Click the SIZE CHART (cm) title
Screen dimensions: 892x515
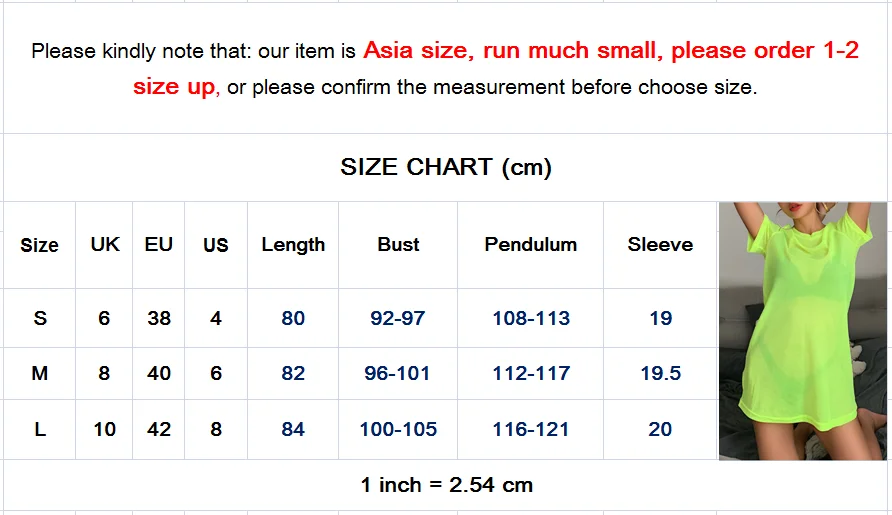446,167
